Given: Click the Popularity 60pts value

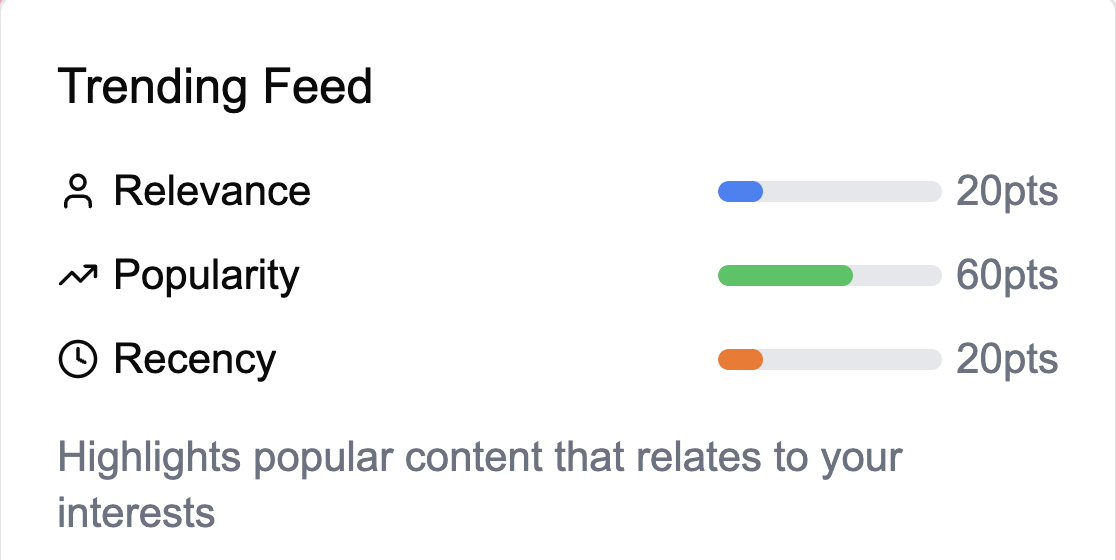Looking at the screenshot, I should (x=1007, y=276).
